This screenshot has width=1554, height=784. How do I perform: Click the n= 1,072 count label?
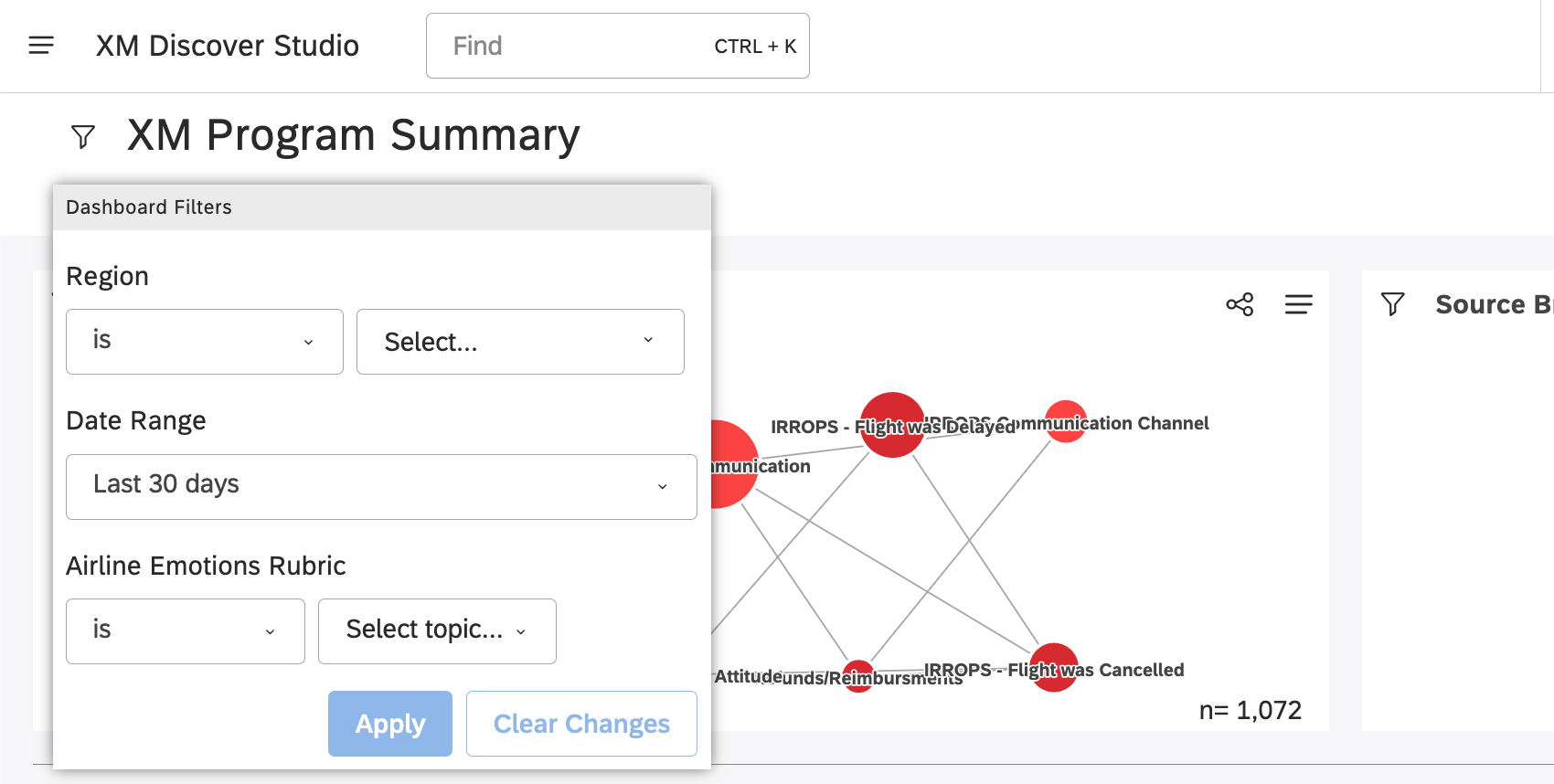point(1251,709)
